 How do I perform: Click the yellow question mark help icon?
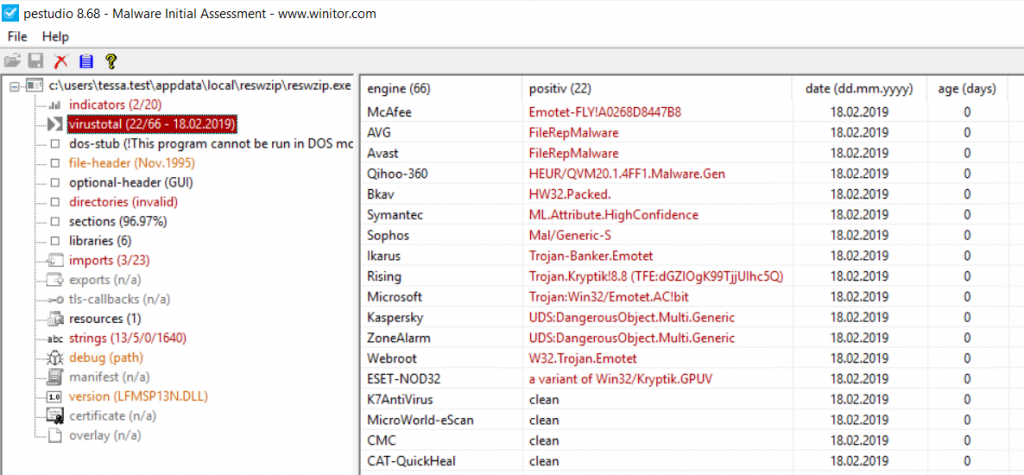[x=110, y=61]
